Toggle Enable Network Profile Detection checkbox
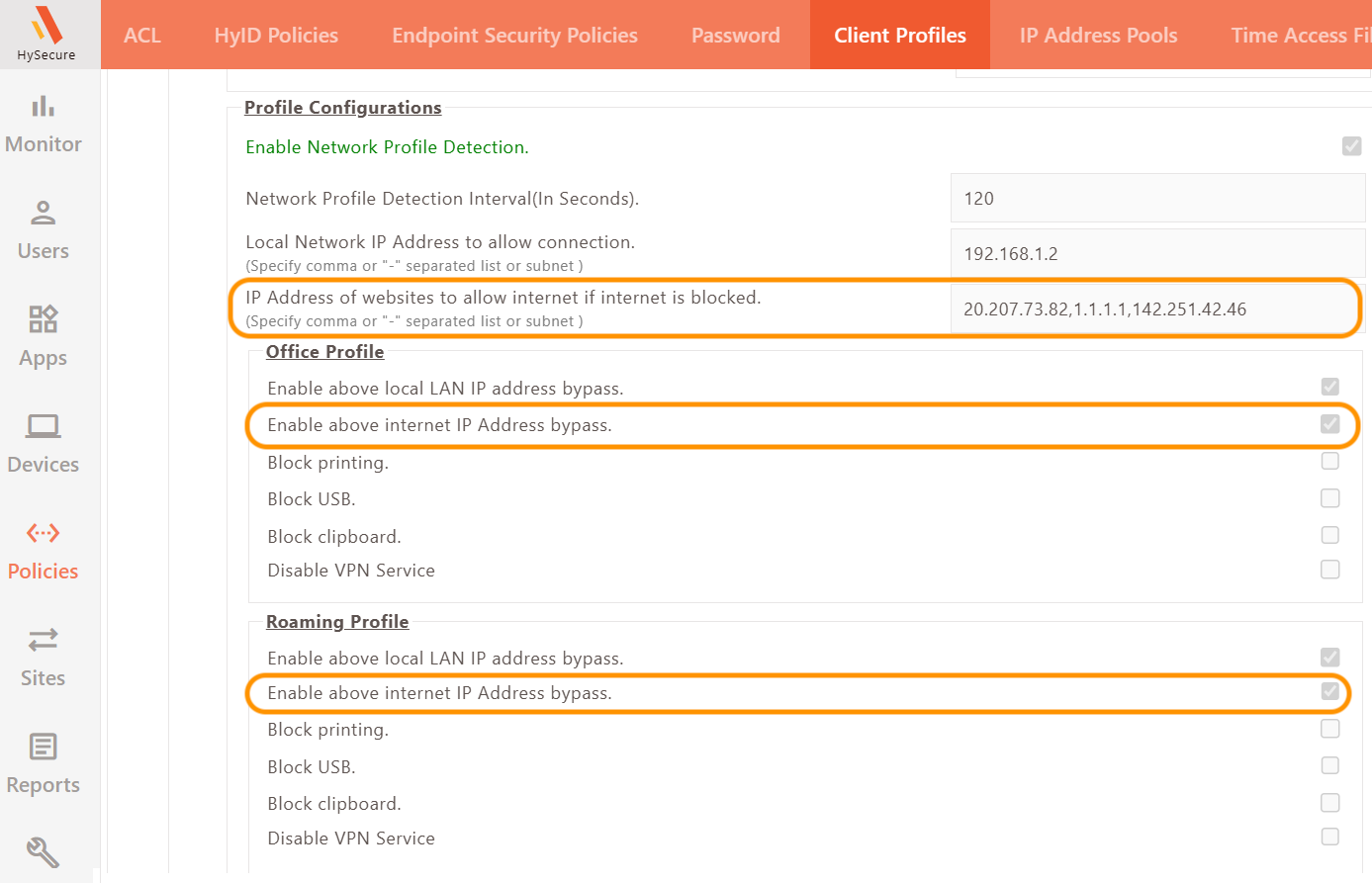This screenshot has height=883, width=1372. (1351, 146)
